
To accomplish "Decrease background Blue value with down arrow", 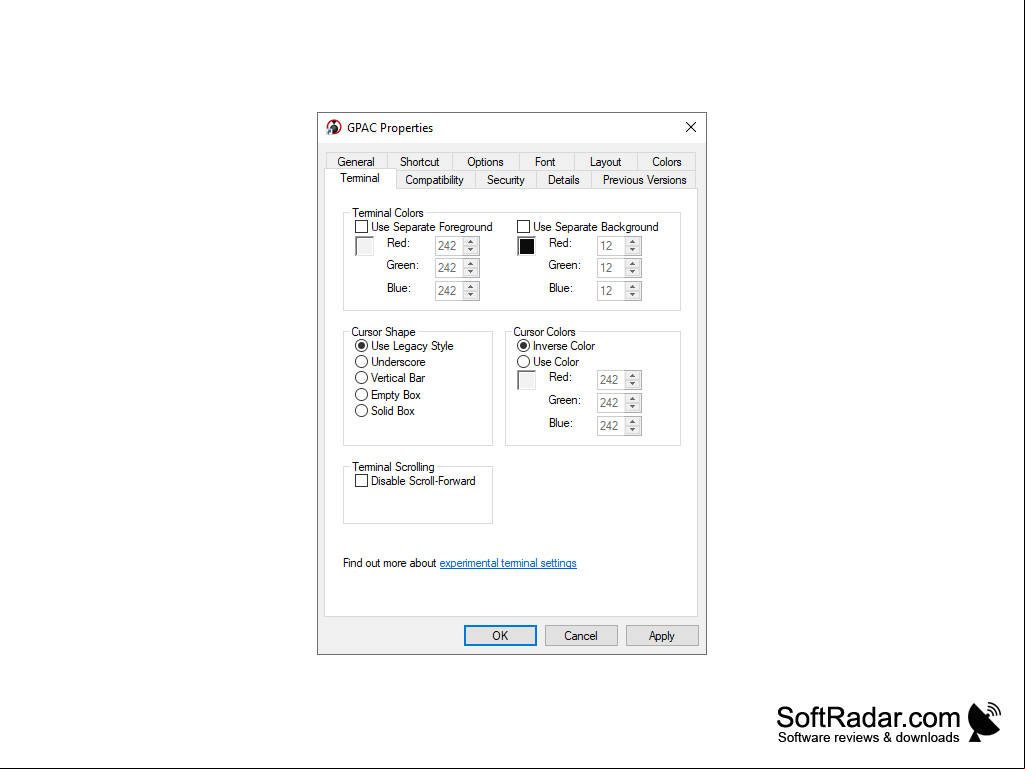I will 633,296.
